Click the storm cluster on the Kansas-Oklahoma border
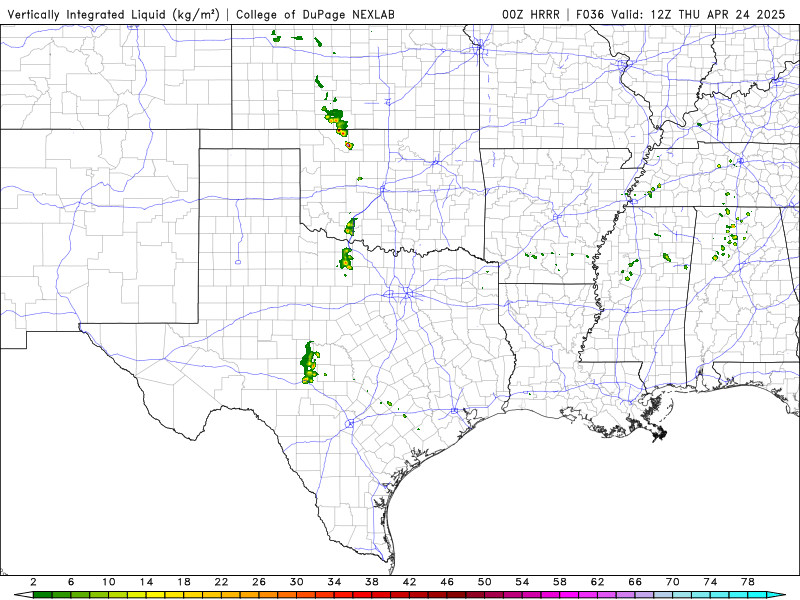 click(336, 121)
